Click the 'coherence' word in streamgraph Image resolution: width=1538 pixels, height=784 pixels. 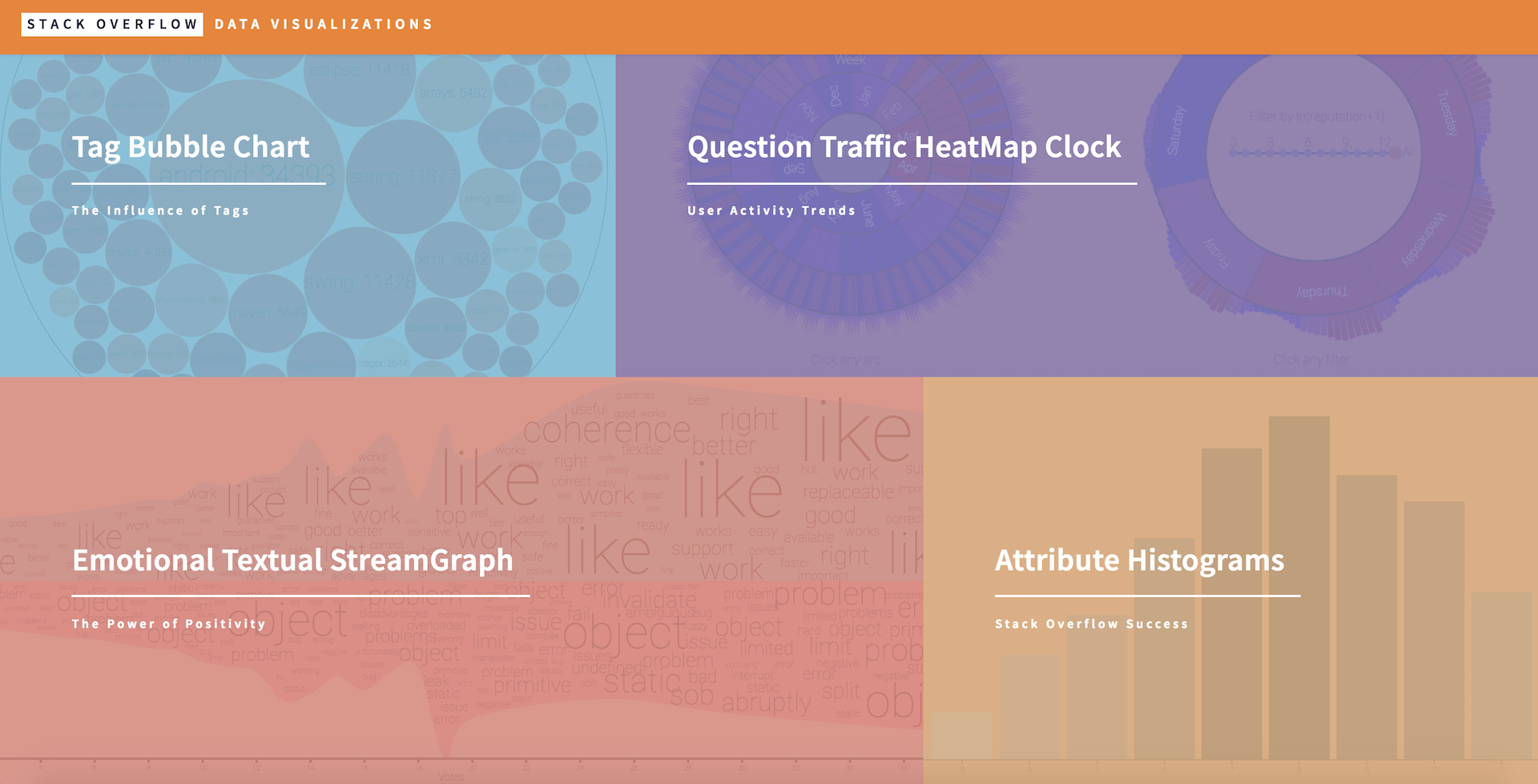[607, 431]
